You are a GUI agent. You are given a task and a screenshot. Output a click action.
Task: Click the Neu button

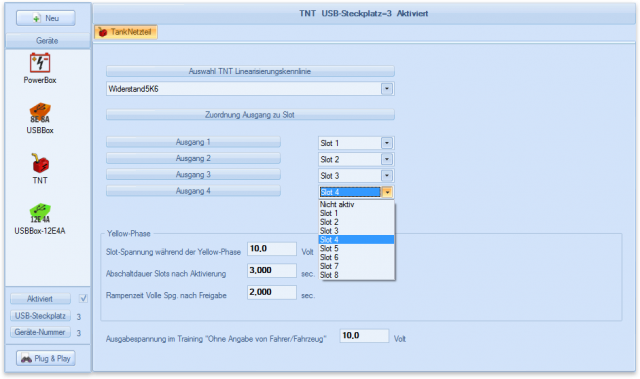(46, 18)
